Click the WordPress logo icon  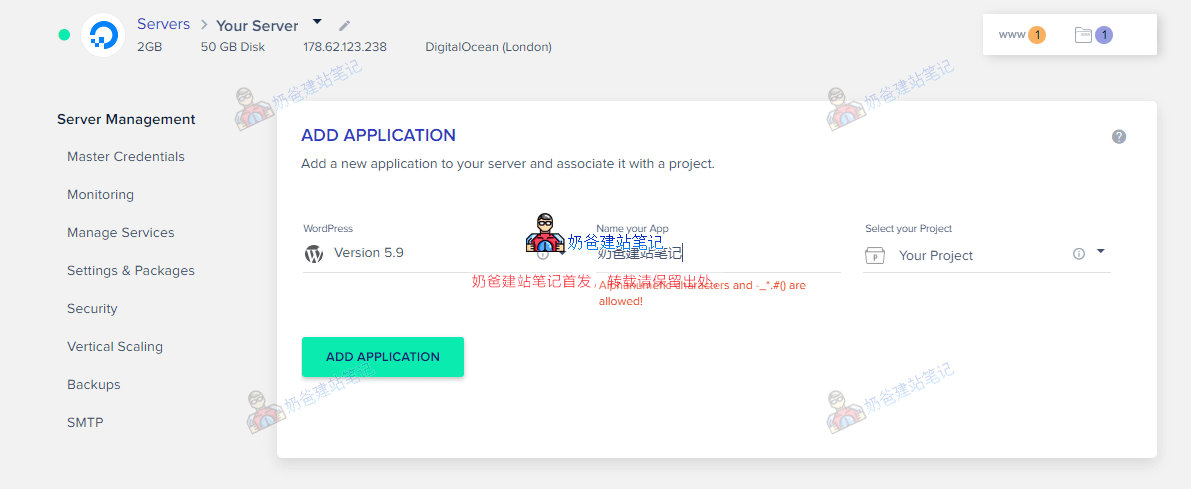[314, 254]
